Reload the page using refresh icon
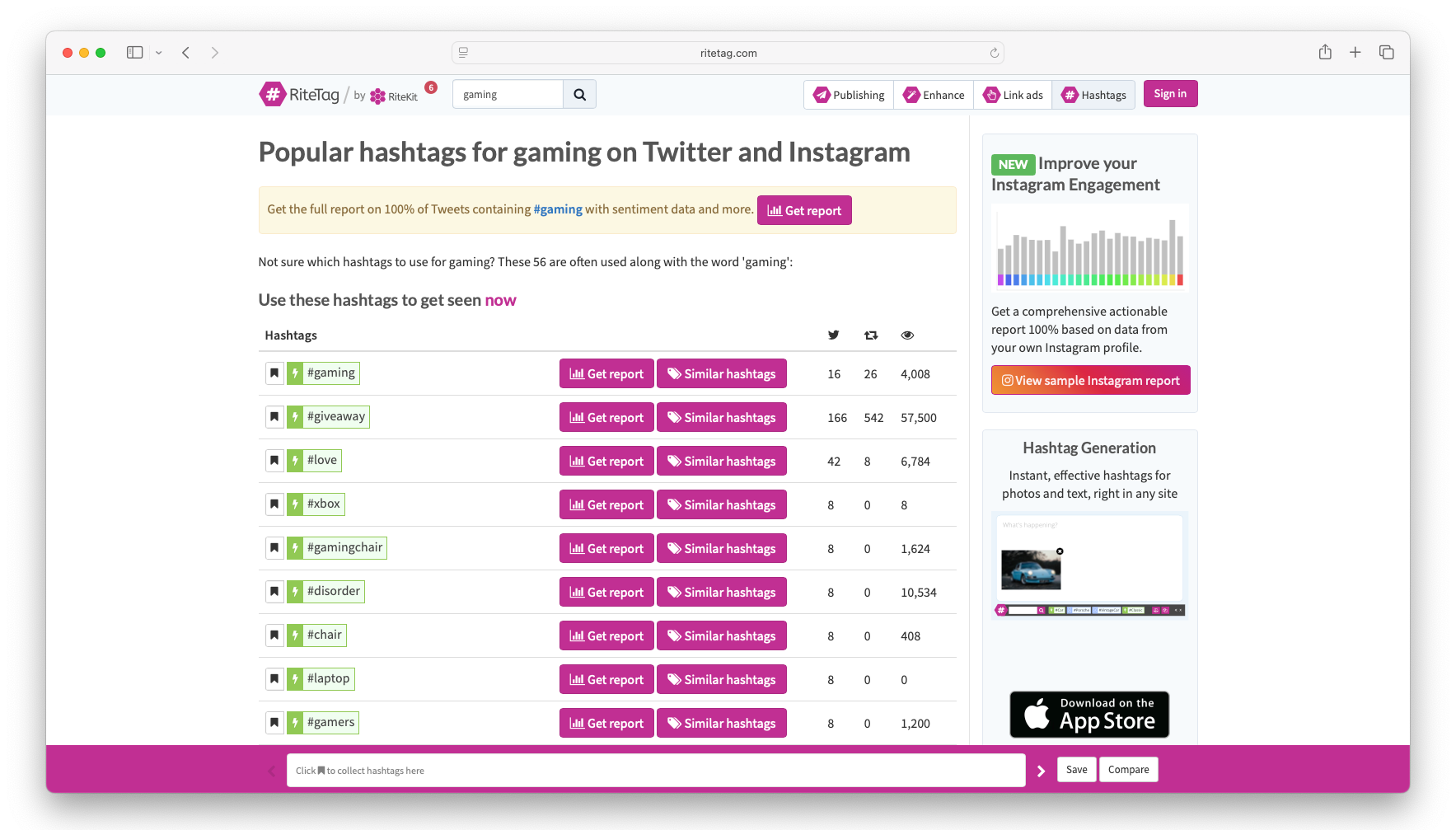Screen dimensions: 1456x830 pyautogui.click(x=994, y=53)
